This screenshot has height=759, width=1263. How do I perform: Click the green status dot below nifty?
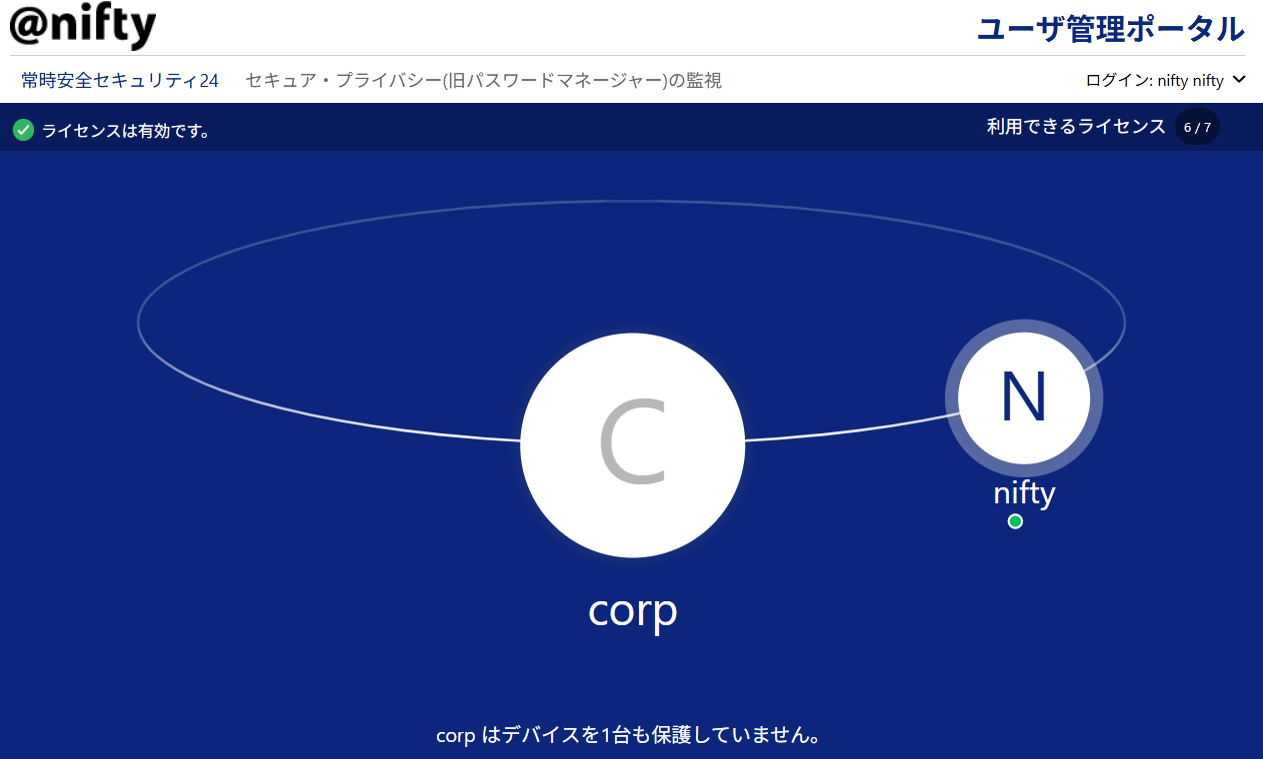point(1015,521)
